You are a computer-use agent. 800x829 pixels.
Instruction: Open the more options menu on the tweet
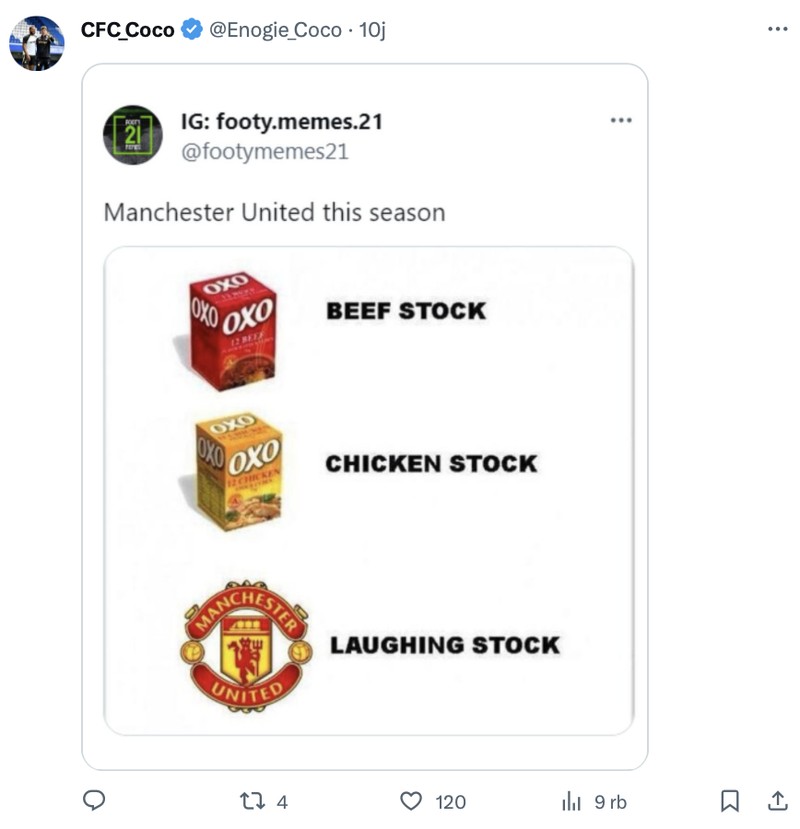[776, 30]
